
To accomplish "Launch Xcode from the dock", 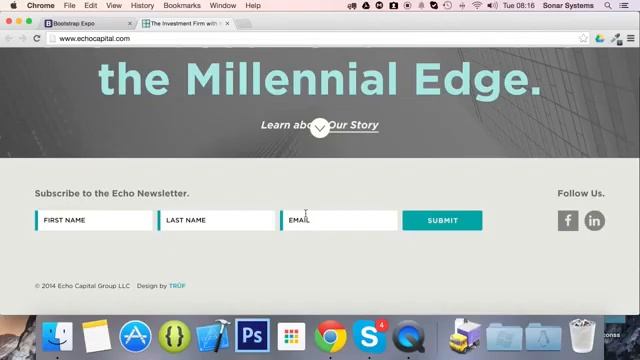I will click(x=213, y=336).
